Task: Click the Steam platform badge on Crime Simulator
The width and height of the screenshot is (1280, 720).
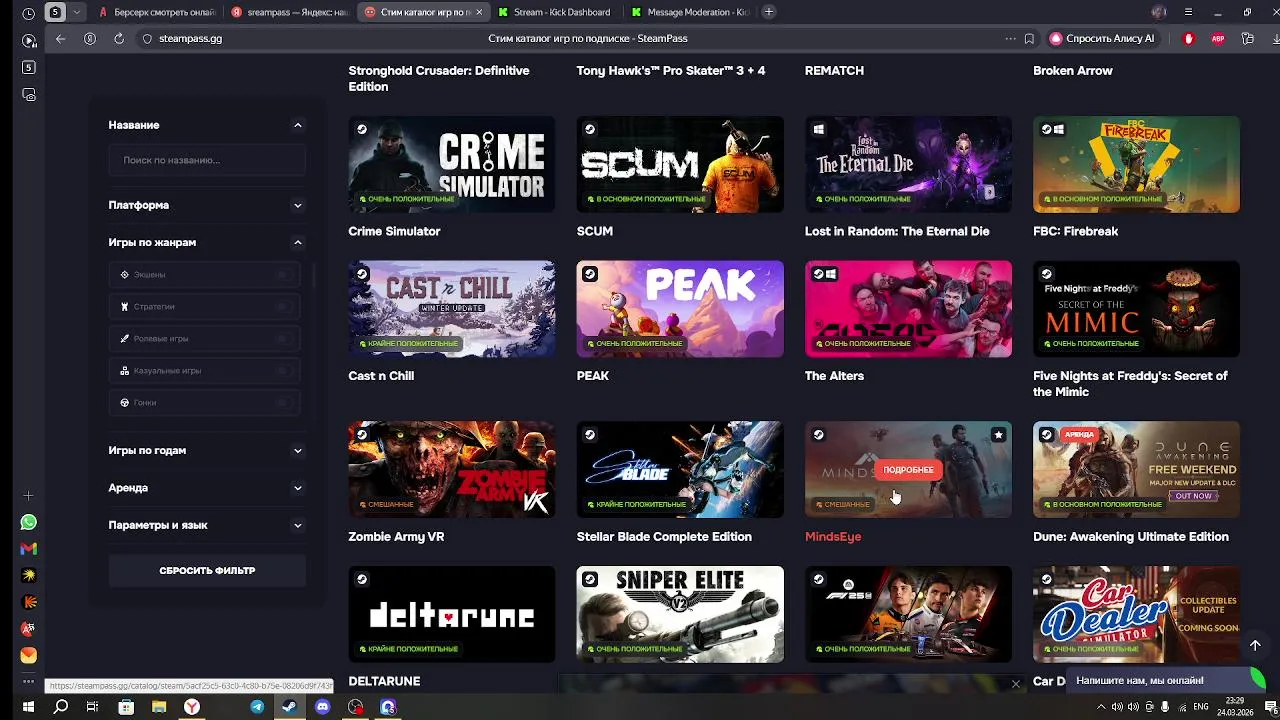Action: [362, 129]
